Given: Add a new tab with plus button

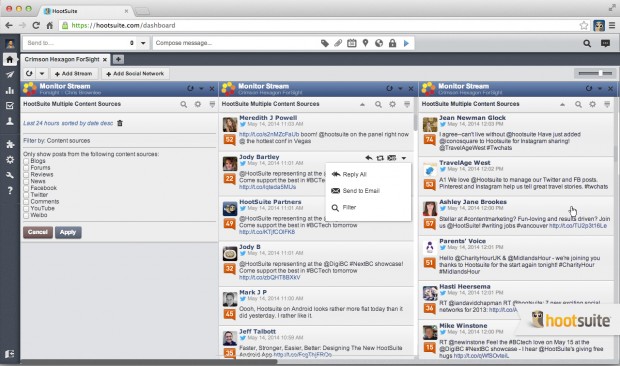Looking at the screenshot, I should pos(118,59).
